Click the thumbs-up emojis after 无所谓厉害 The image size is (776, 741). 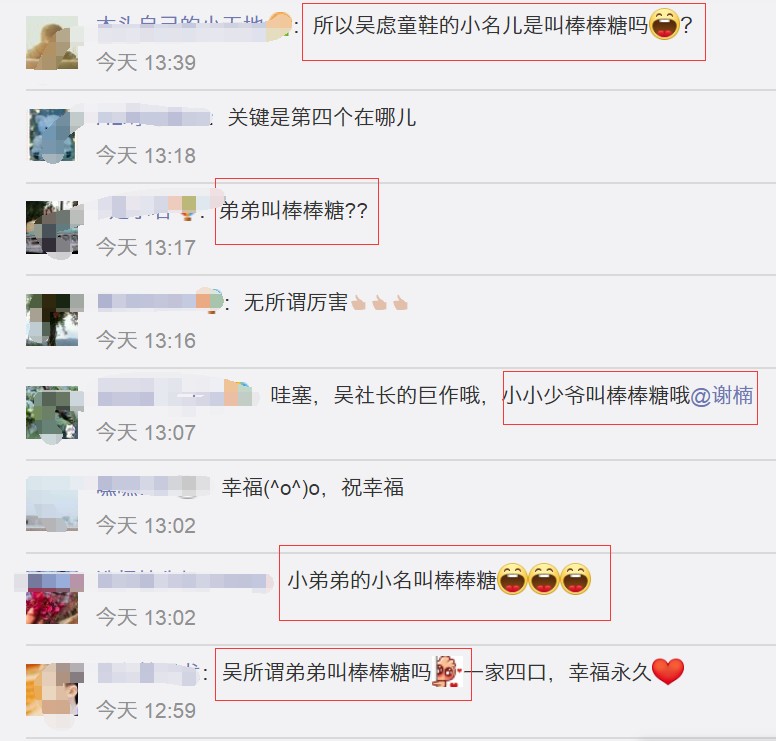coord(380,302)
